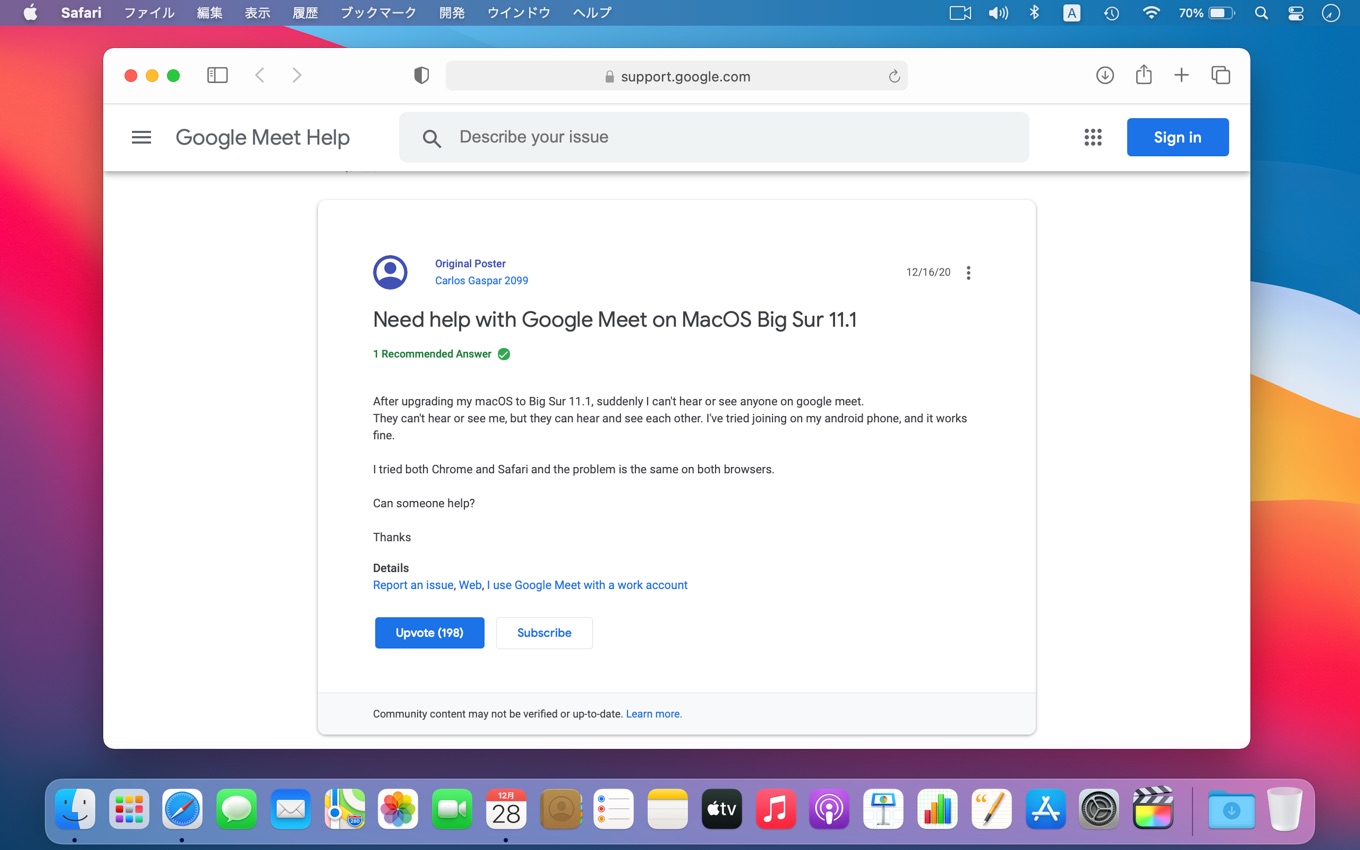
Task: Open Podcasts from the Dock
Action: point(829,809)
